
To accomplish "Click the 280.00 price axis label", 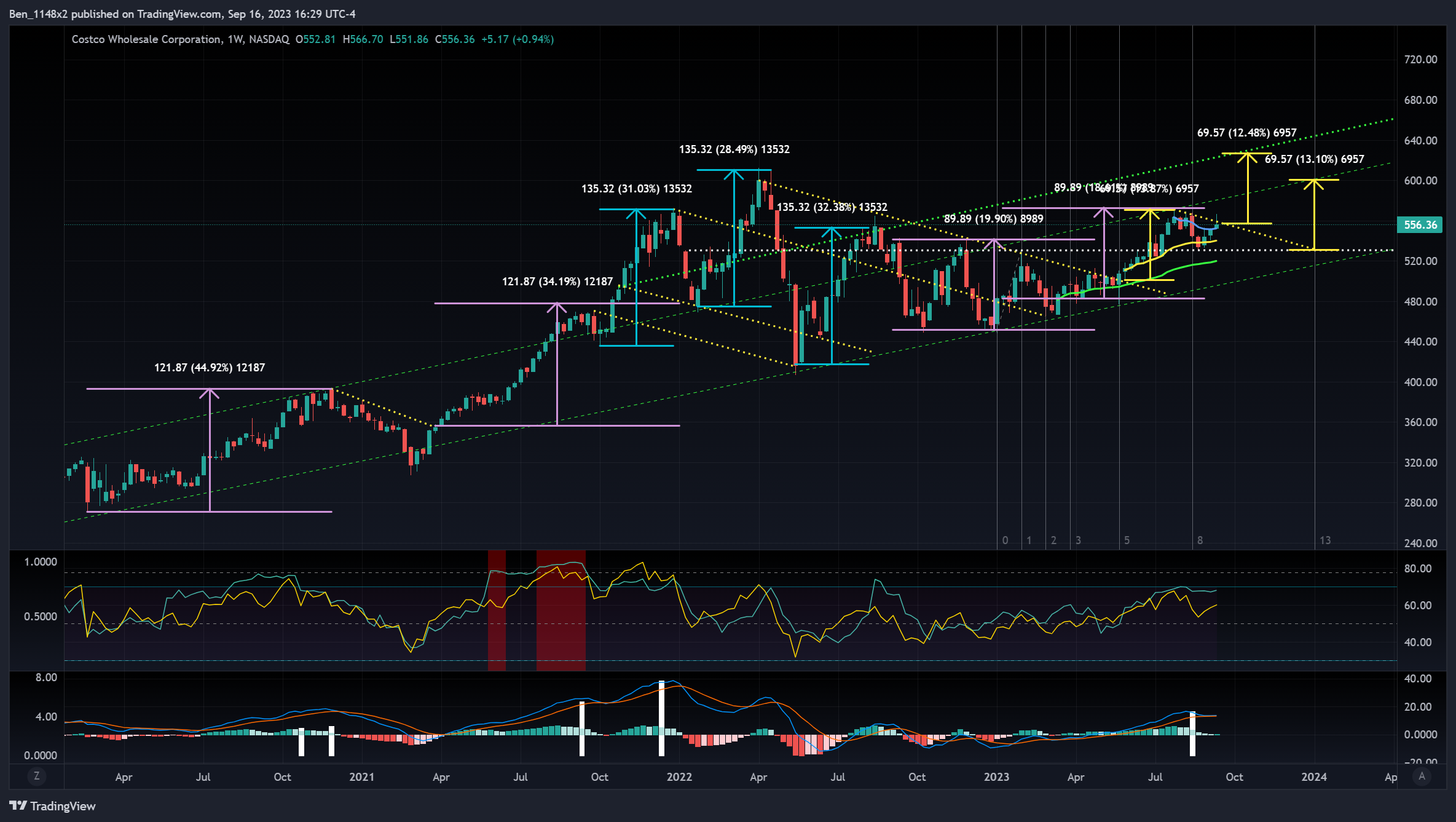I will click(1421, 503).
